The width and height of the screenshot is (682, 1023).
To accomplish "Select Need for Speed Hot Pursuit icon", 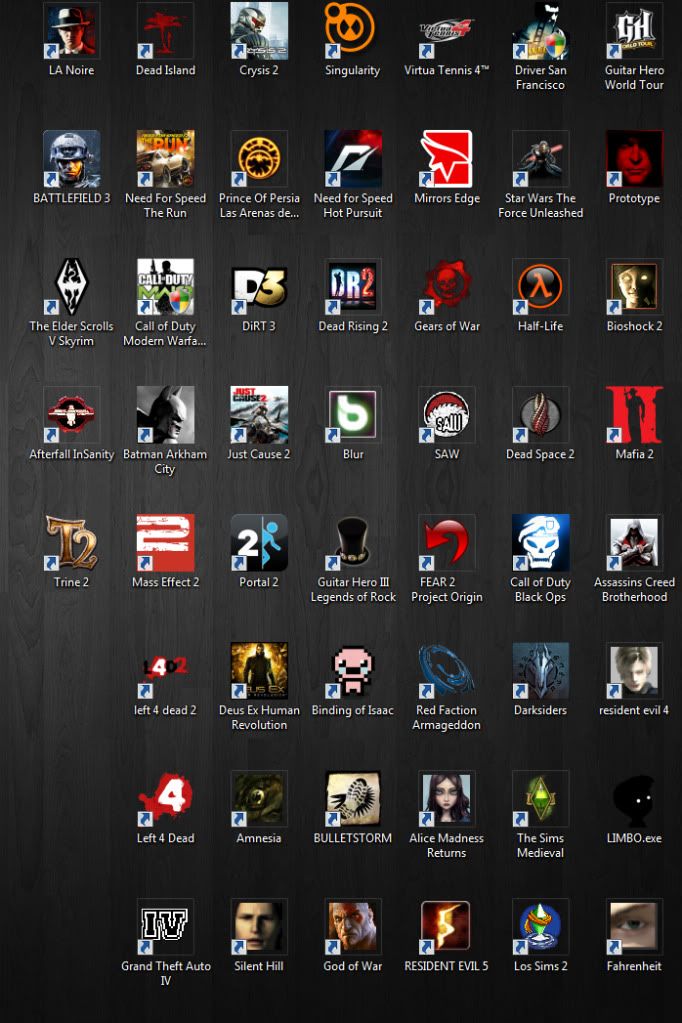I will [x=352, y=159].
